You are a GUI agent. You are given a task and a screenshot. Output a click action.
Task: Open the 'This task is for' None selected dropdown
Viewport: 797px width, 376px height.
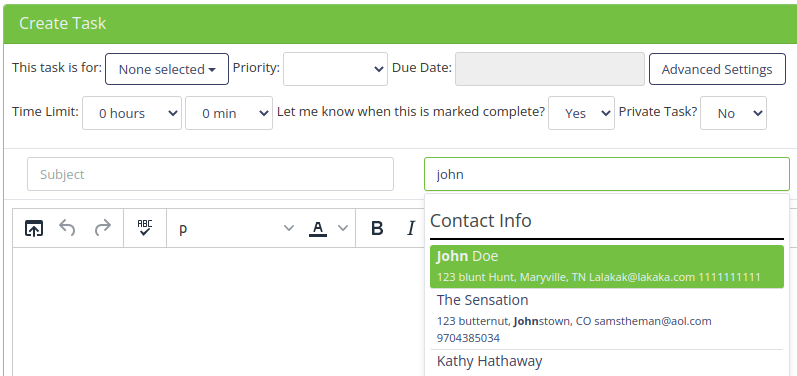tap(167, 69)
